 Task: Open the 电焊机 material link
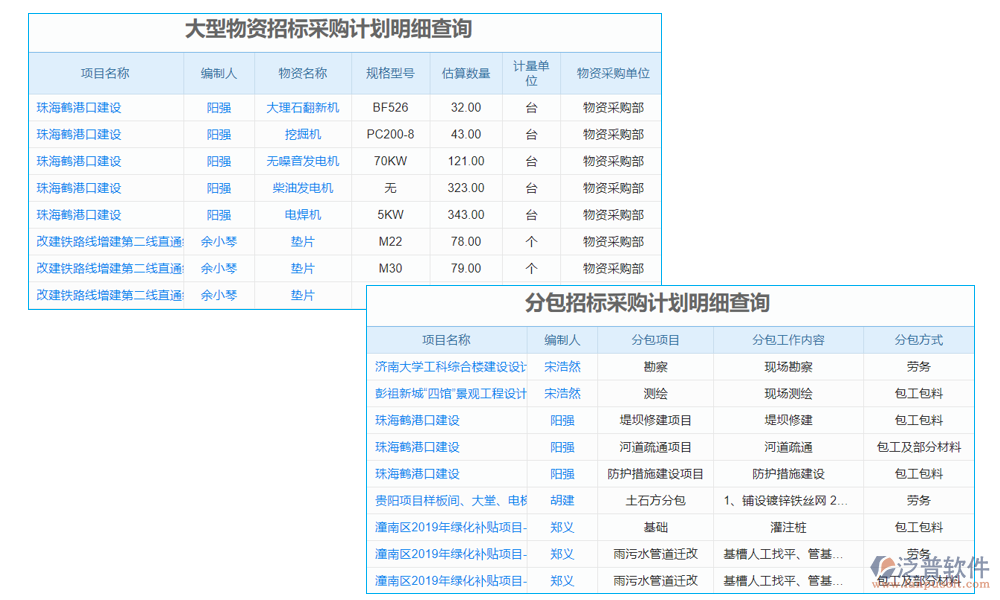(304, 214)
